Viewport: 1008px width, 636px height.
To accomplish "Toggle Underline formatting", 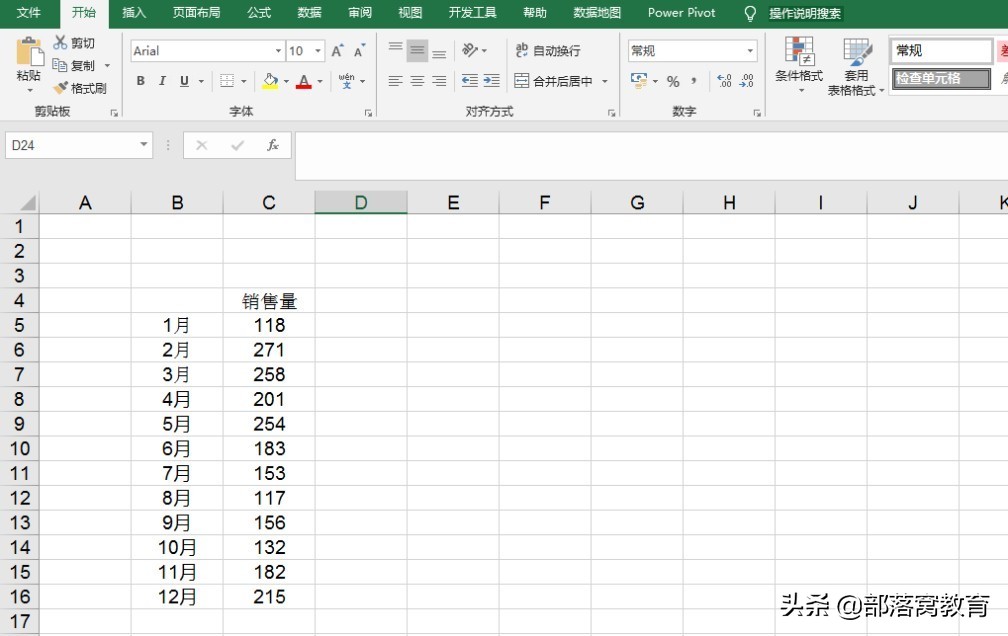I will click(x=184, y=81).
